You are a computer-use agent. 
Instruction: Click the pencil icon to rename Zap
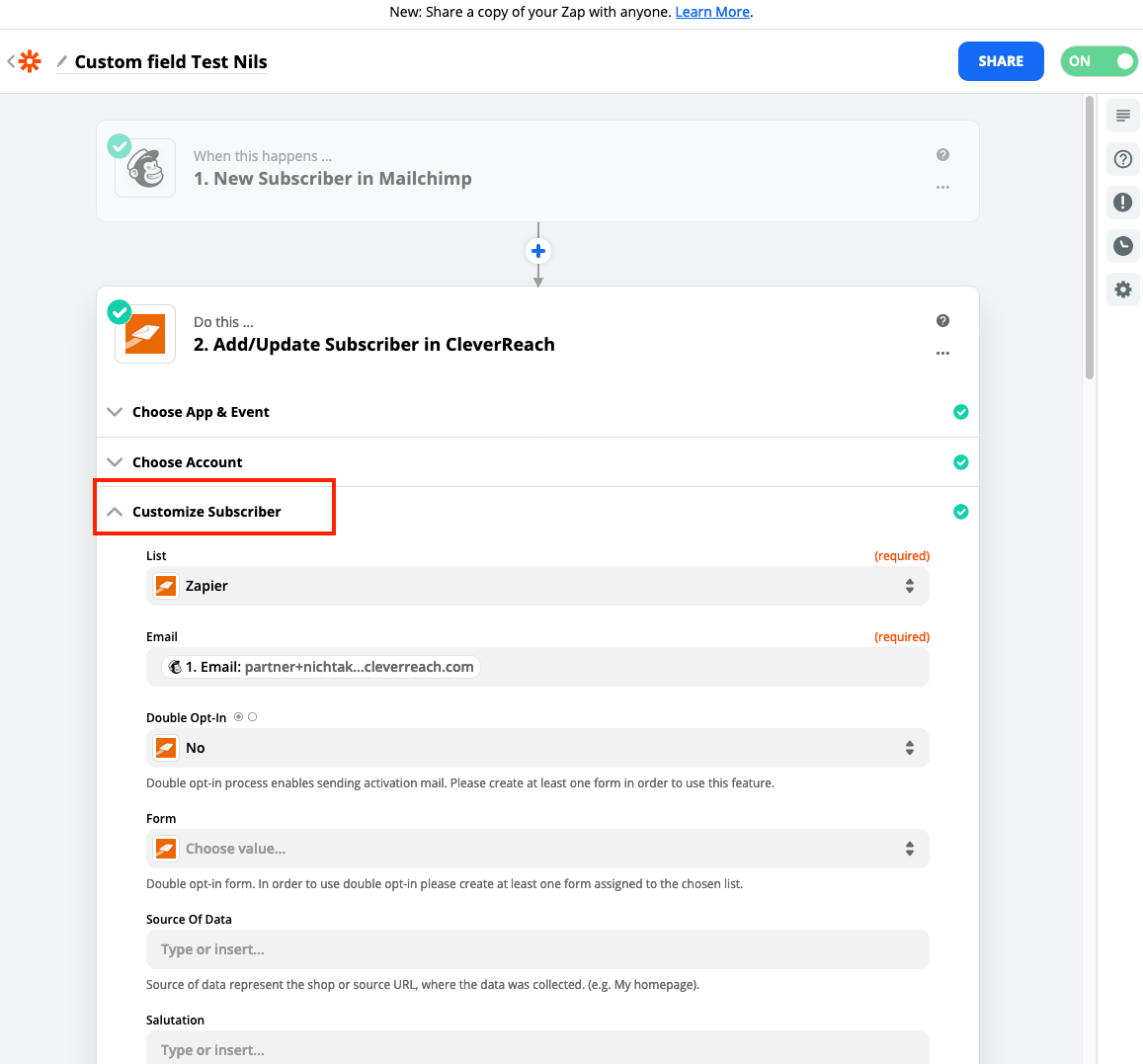pyautogui.click(x=61, y=61)
